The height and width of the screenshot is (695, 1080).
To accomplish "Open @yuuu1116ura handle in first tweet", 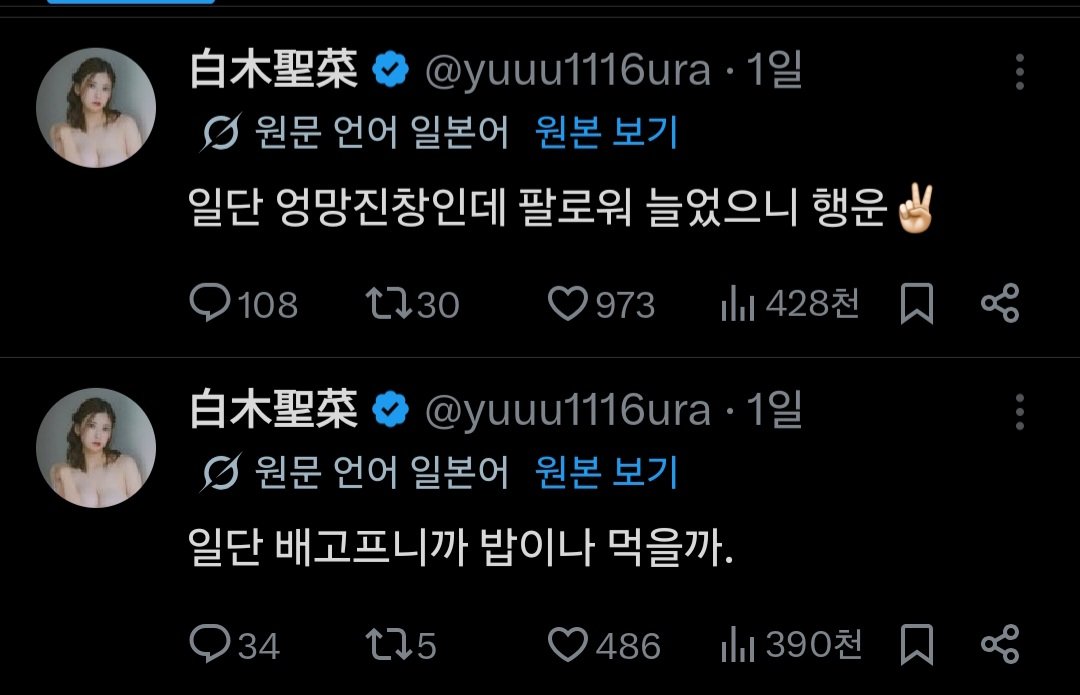I will [568, 71].
